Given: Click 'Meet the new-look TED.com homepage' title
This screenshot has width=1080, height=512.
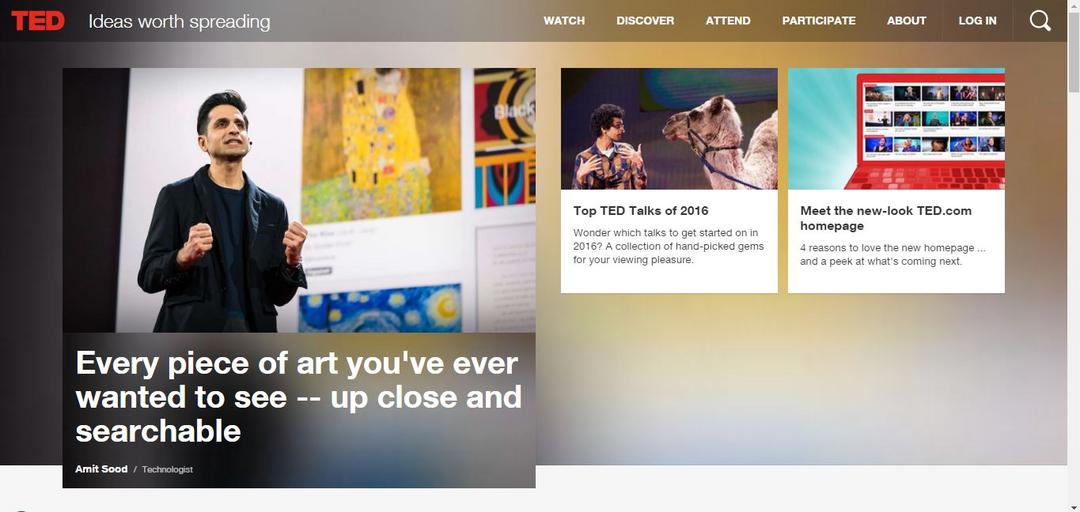Looking at the screenshot, I should (886, 218).
